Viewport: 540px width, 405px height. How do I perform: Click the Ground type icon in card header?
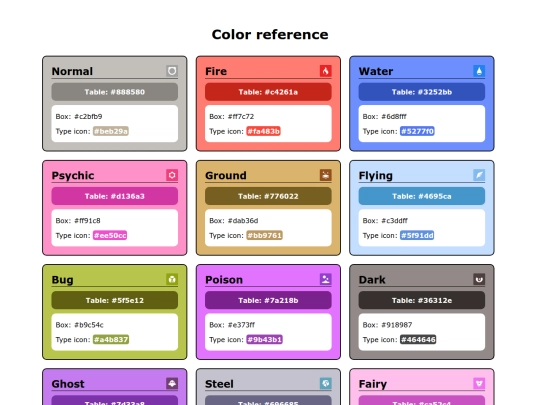325,175
